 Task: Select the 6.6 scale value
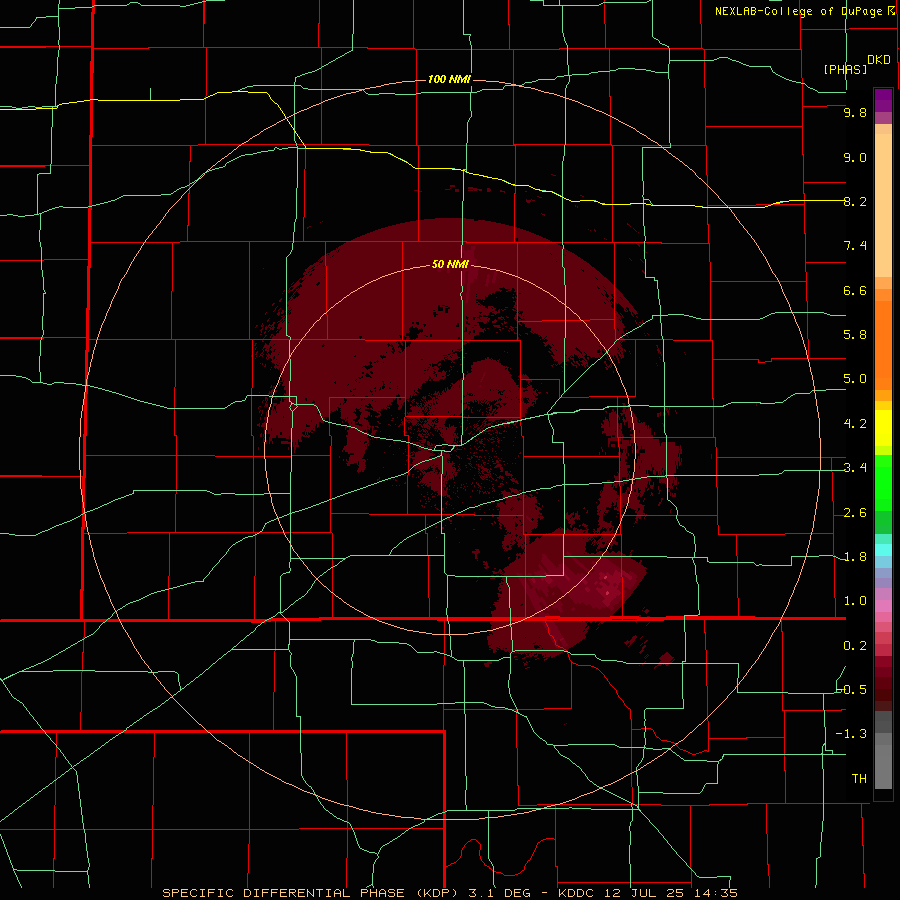[855, 290]
